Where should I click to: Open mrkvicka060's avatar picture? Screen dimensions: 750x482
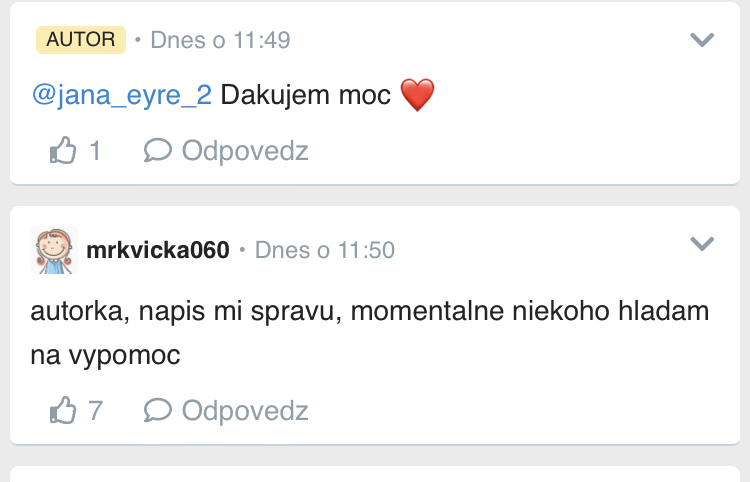click(x=55, y=249)
